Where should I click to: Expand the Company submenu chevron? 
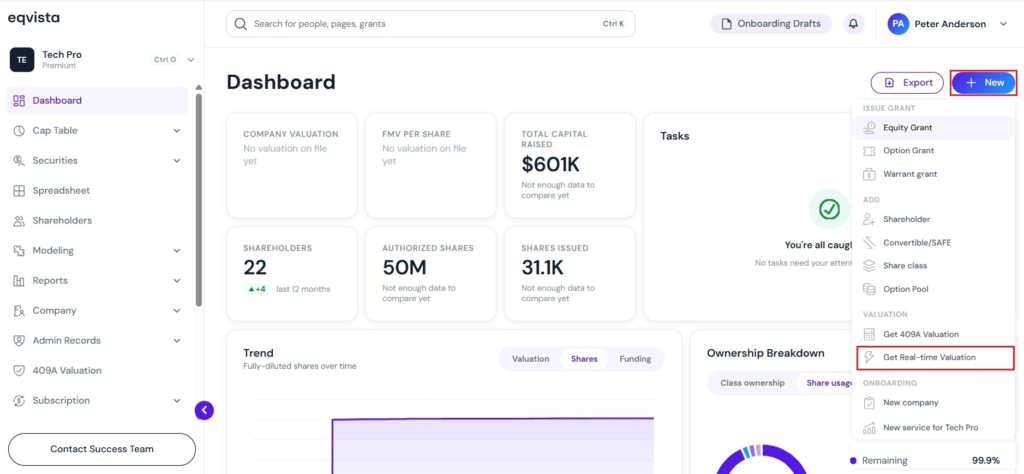pyautogui.click(x=176, y=311)
